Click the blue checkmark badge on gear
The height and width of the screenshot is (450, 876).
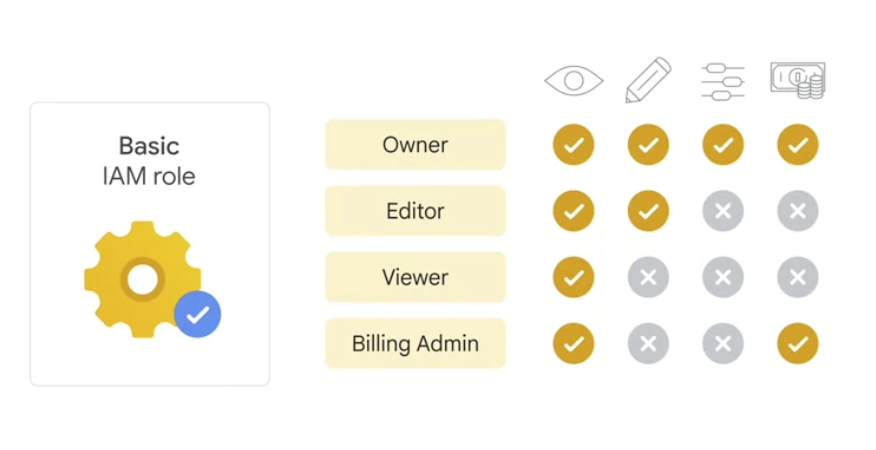click(197, 315)
